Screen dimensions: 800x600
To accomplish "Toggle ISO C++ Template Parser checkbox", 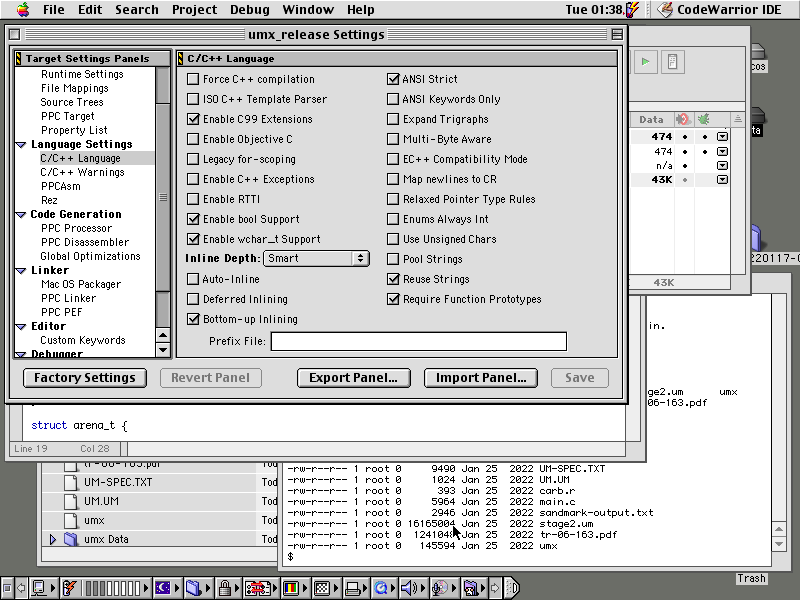I will pyautogui.click(x=193, y=99).
